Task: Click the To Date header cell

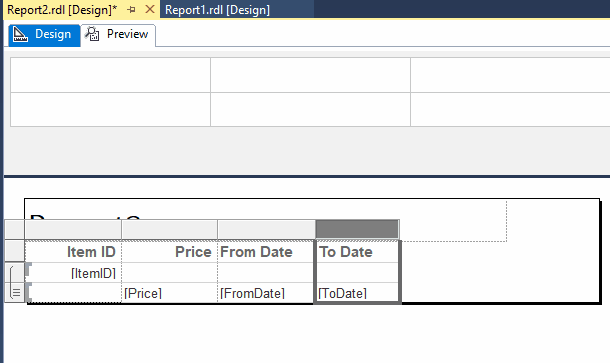Action: point(357,252)
